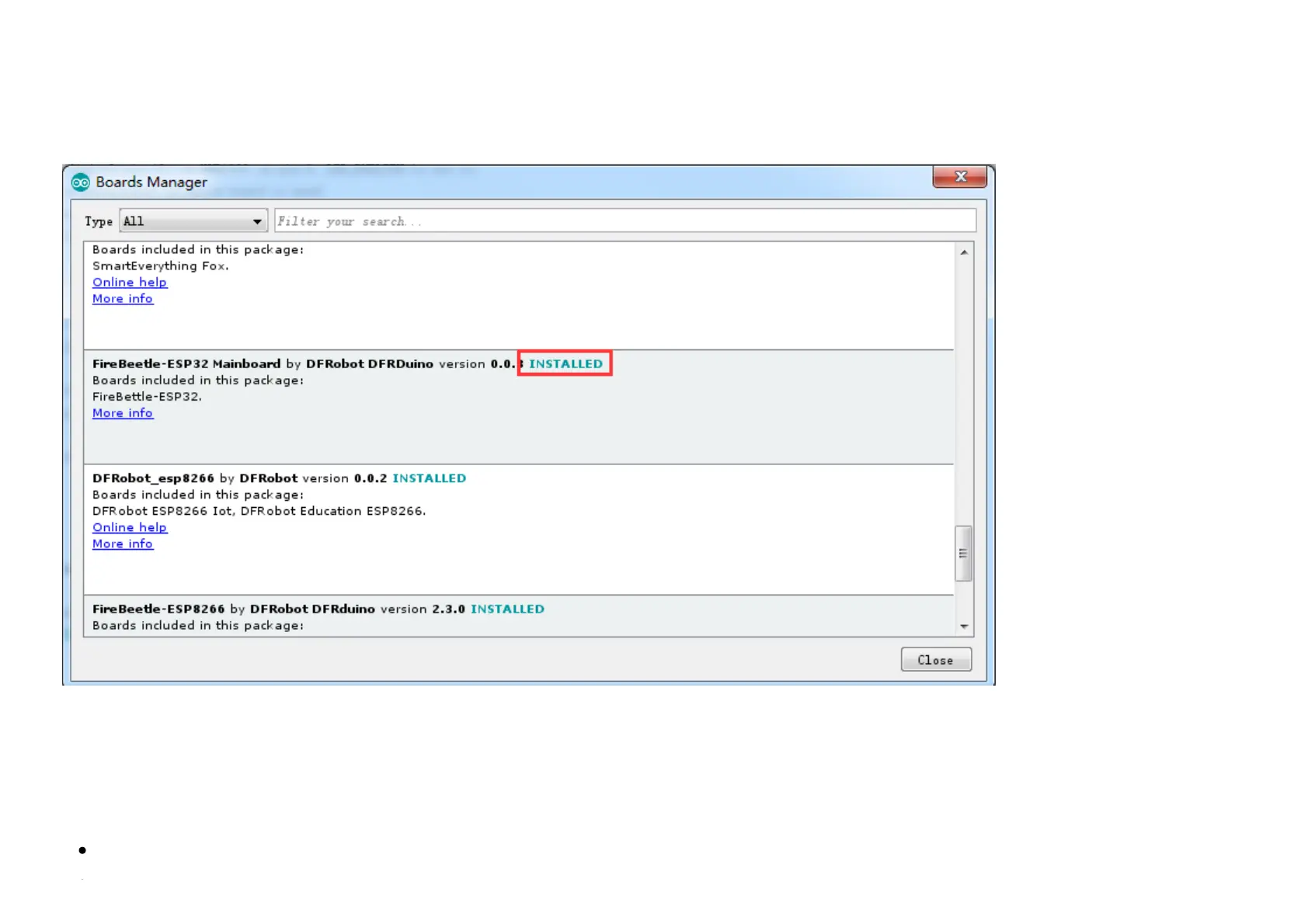Open the Type dropdown set to All
Image resolution: width=1308 pixels, height=924 pixels.
(x=193, y=221)
